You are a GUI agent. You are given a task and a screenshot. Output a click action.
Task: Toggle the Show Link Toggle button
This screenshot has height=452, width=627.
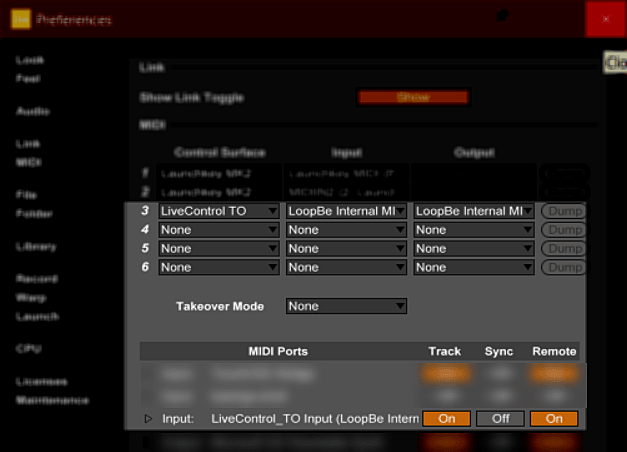[413, 98]
